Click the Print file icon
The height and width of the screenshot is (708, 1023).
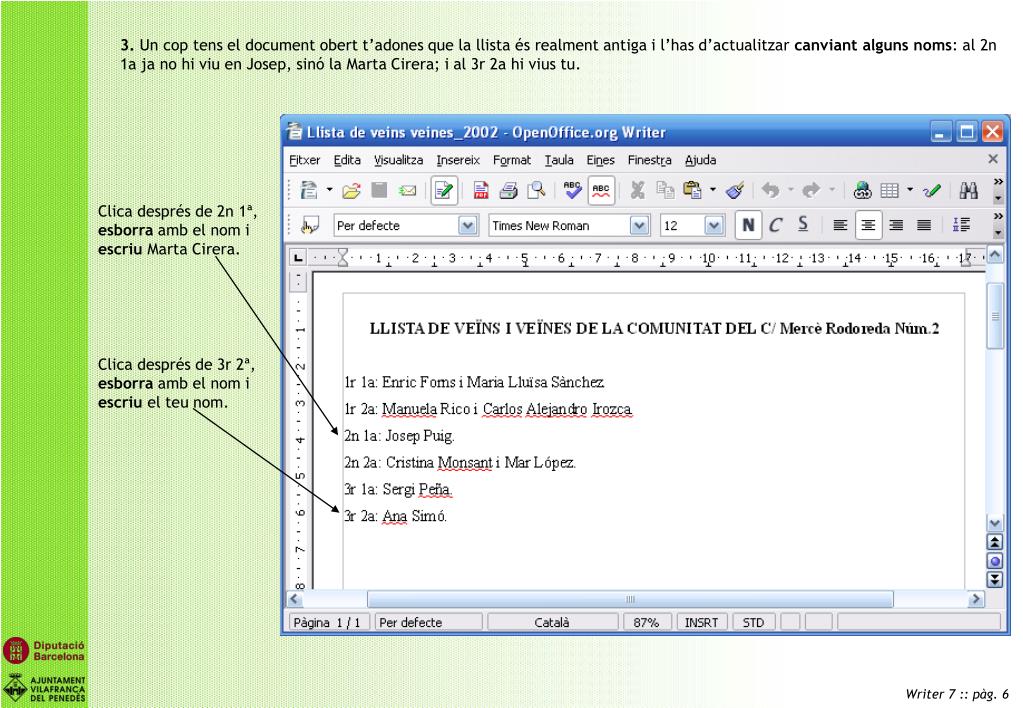click(508, 191)
